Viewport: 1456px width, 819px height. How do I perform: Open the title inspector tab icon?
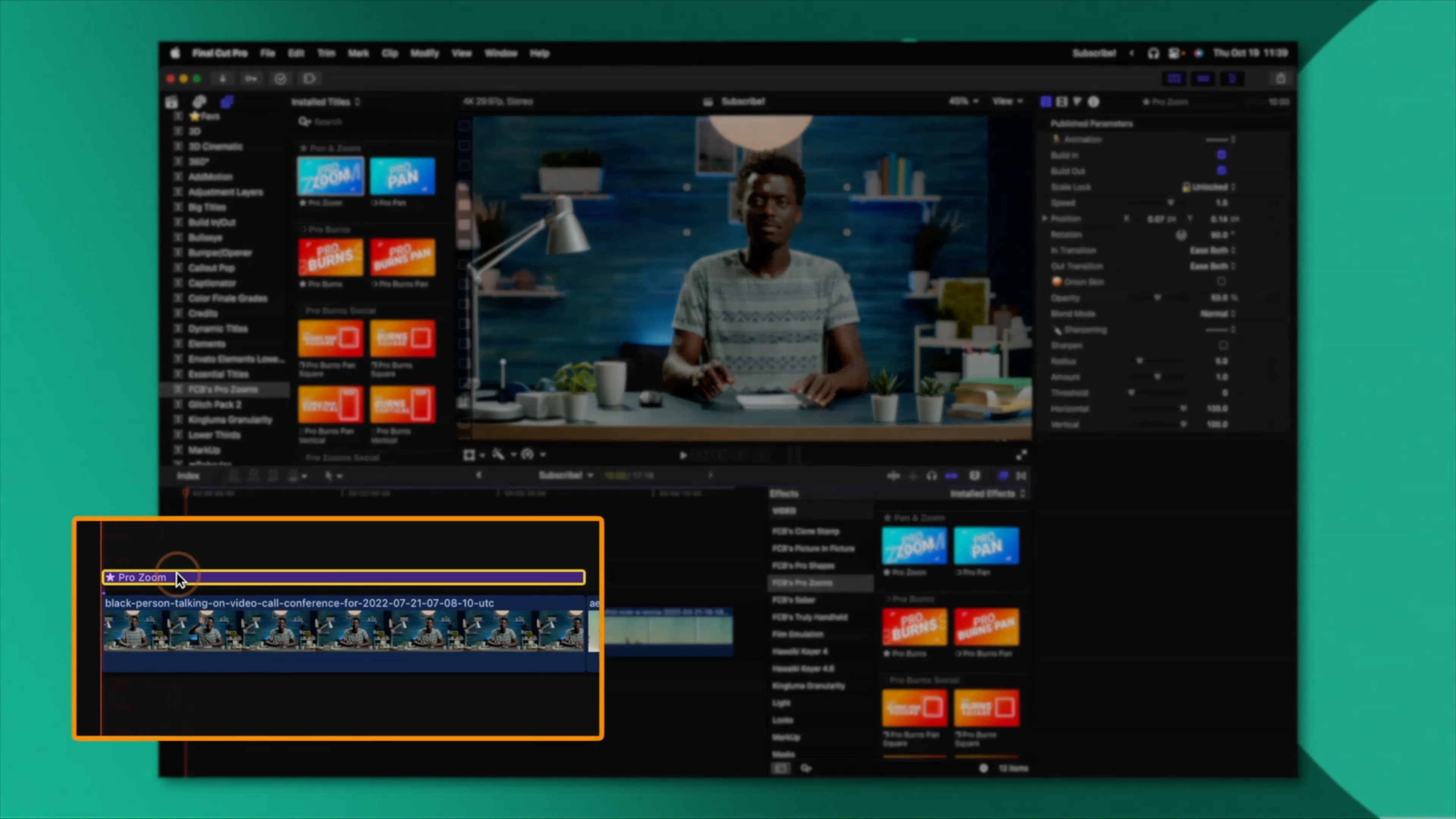click(1046, 102)
